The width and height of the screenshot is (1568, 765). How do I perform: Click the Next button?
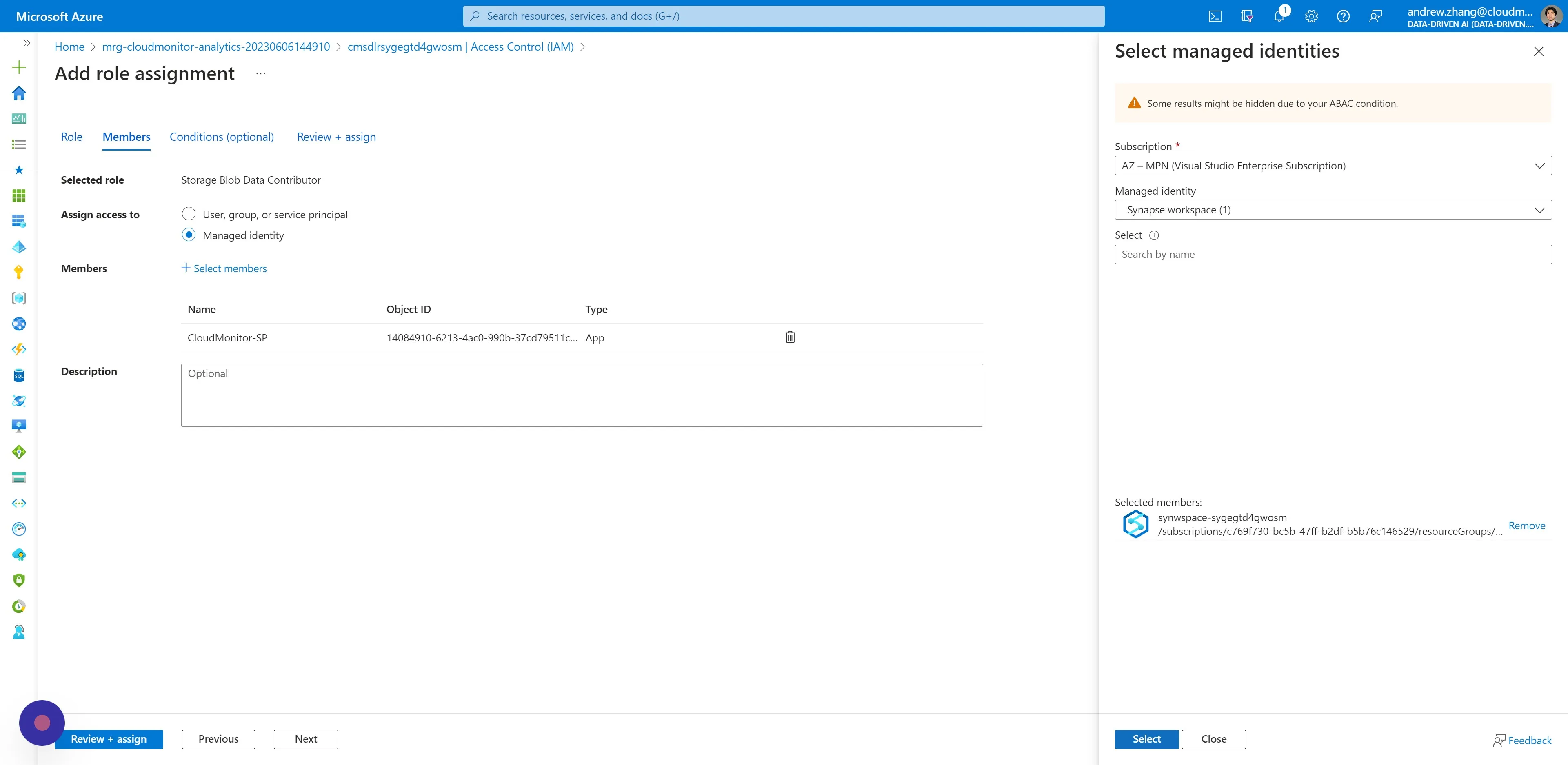point(306,739)
